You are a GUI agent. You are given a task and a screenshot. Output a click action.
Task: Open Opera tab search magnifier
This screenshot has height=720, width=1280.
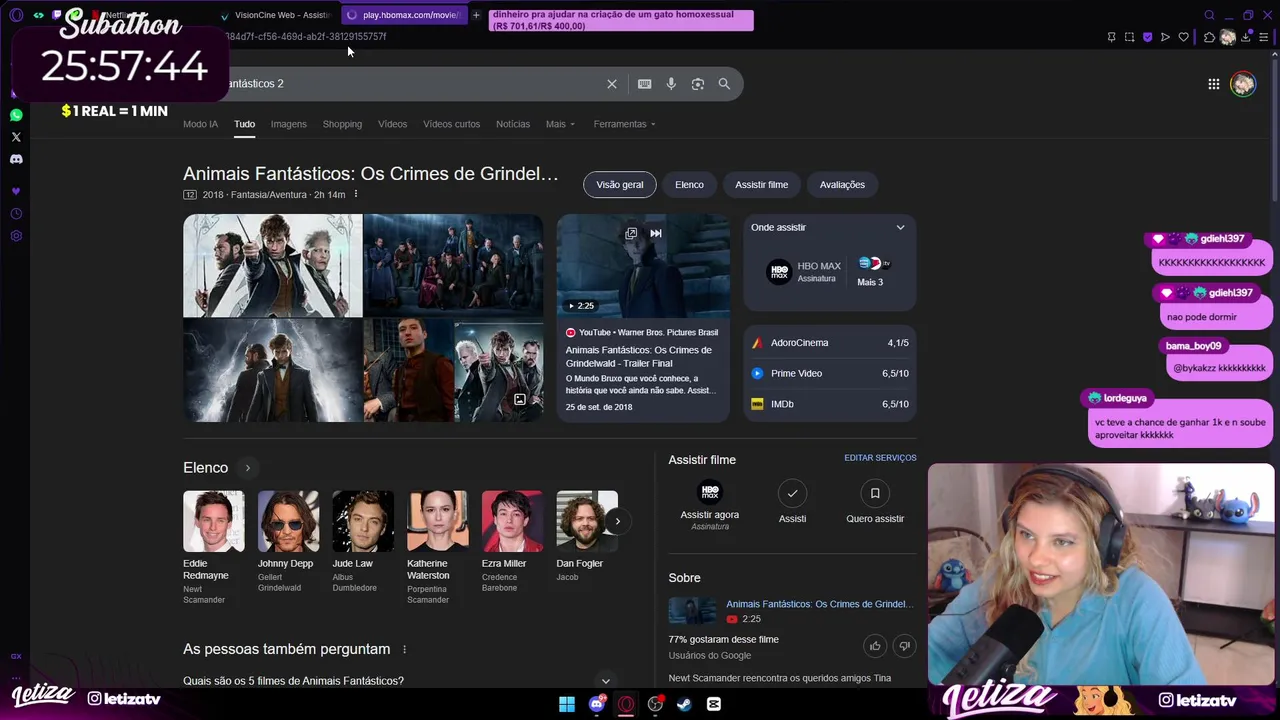[1209, 15]
